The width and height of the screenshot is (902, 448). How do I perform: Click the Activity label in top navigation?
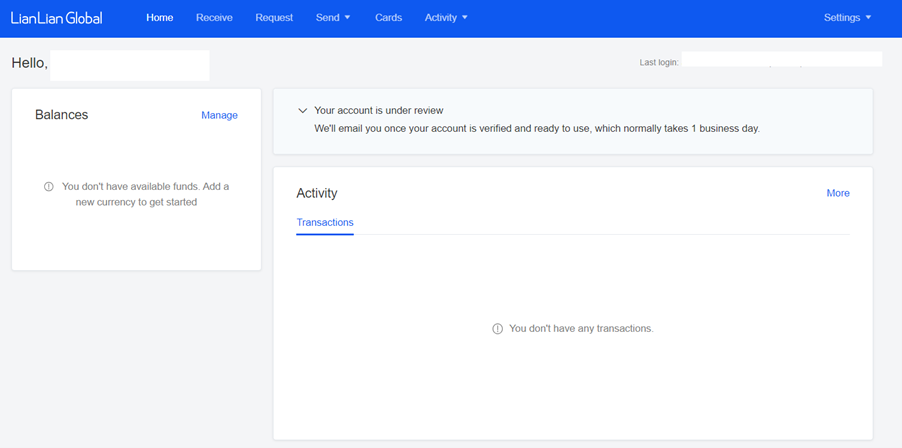click(441, 18)
